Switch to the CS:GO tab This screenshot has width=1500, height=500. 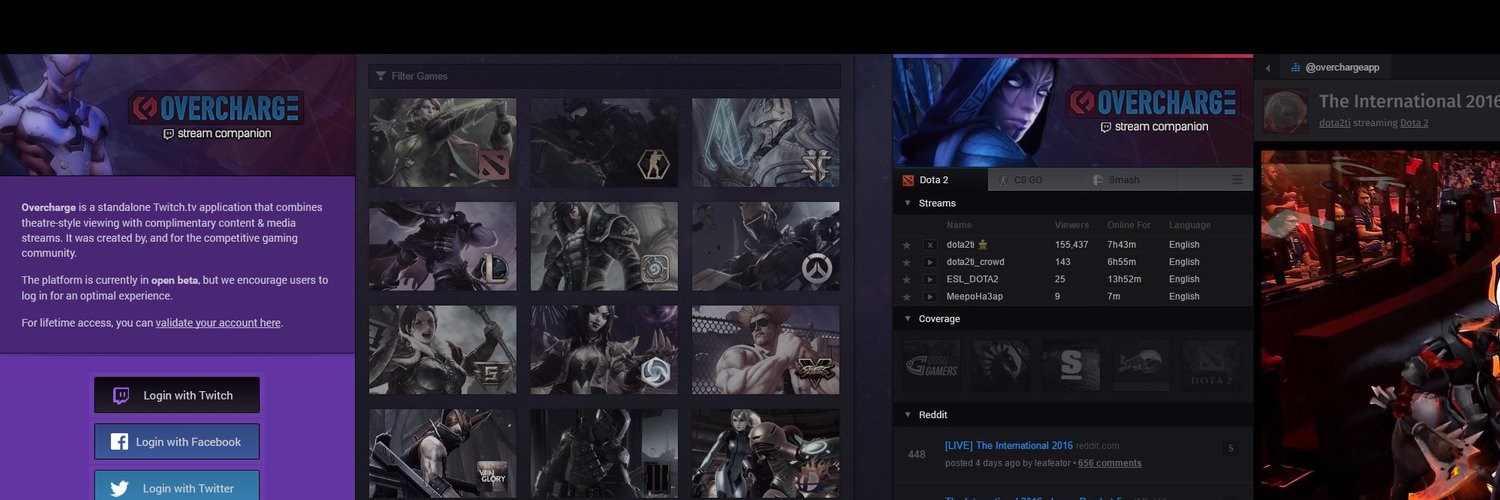[x=1034, y=180]
